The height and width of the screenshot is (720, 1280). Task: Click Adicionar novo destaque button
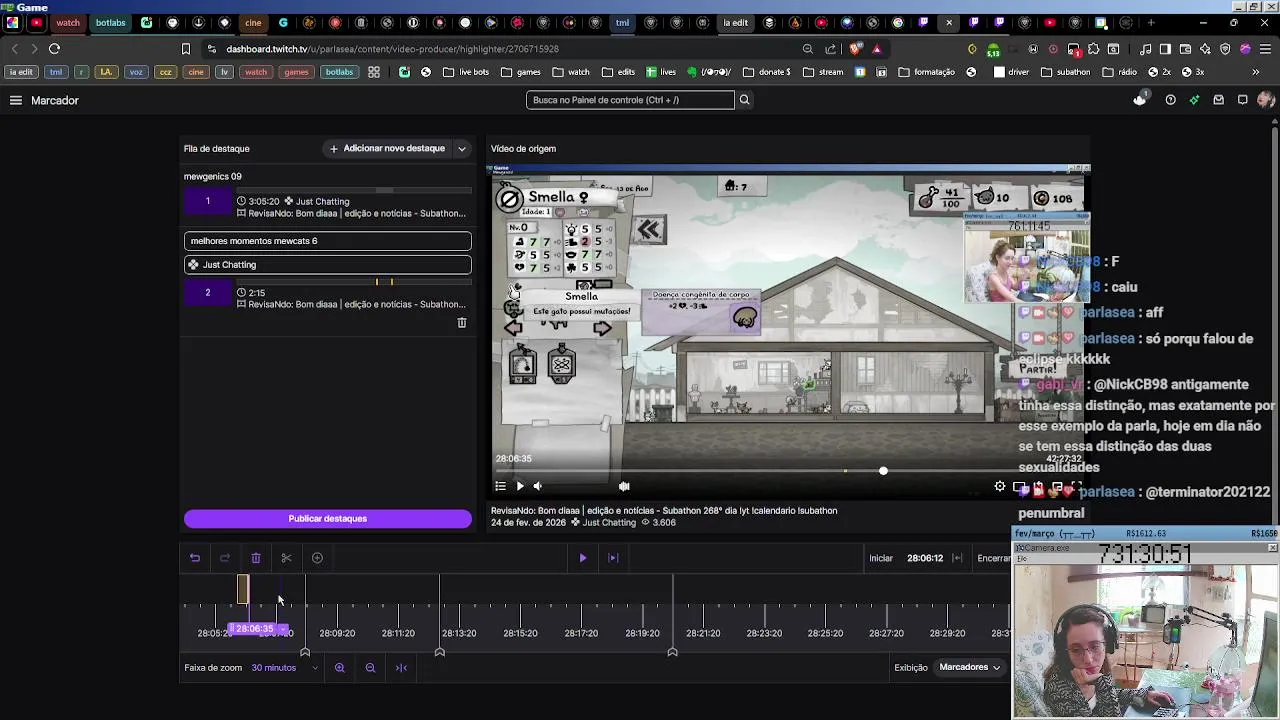[388, 148]
